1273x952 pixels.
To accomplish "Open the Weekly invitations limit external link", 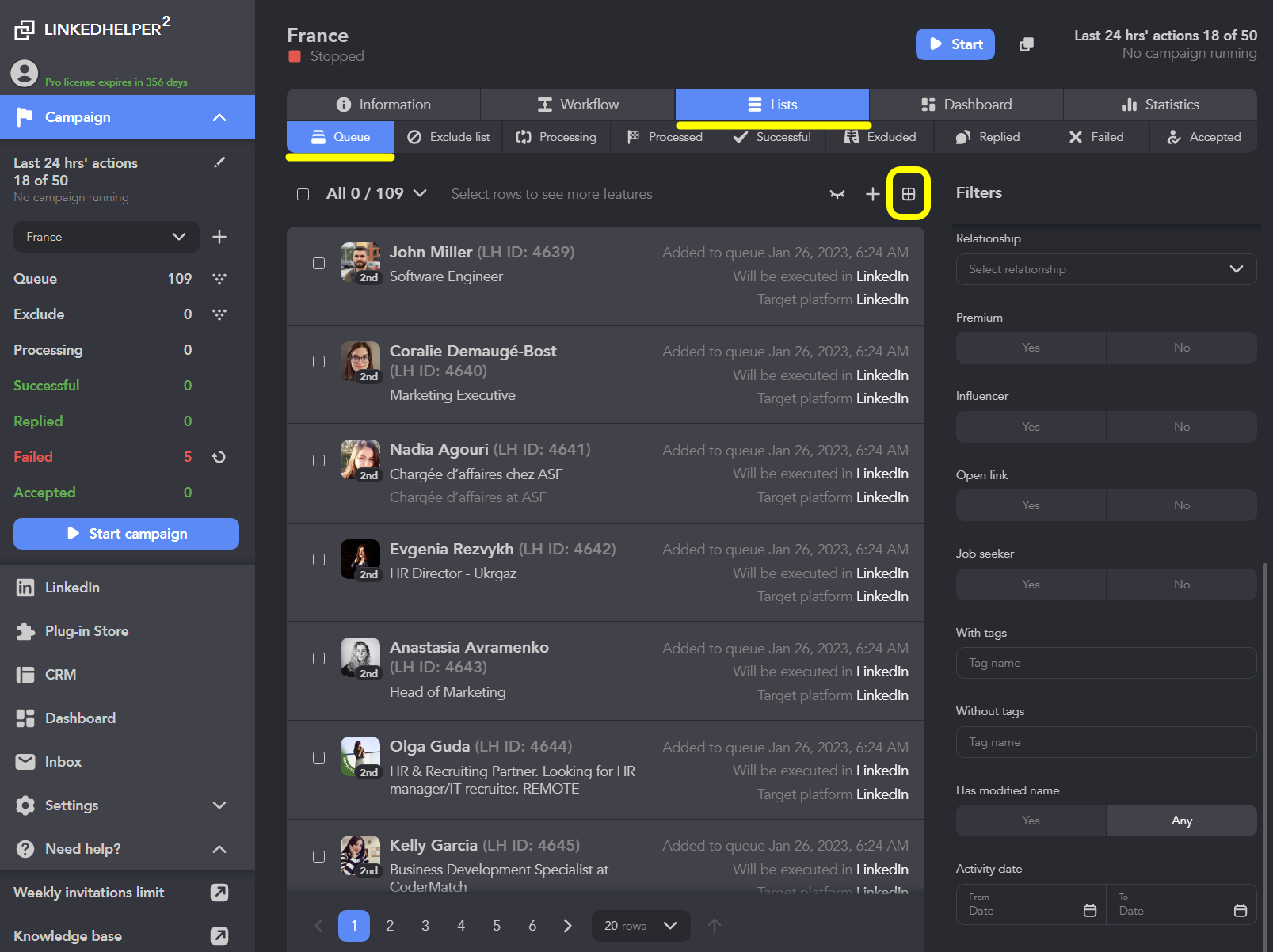I will tap(219, 893).
